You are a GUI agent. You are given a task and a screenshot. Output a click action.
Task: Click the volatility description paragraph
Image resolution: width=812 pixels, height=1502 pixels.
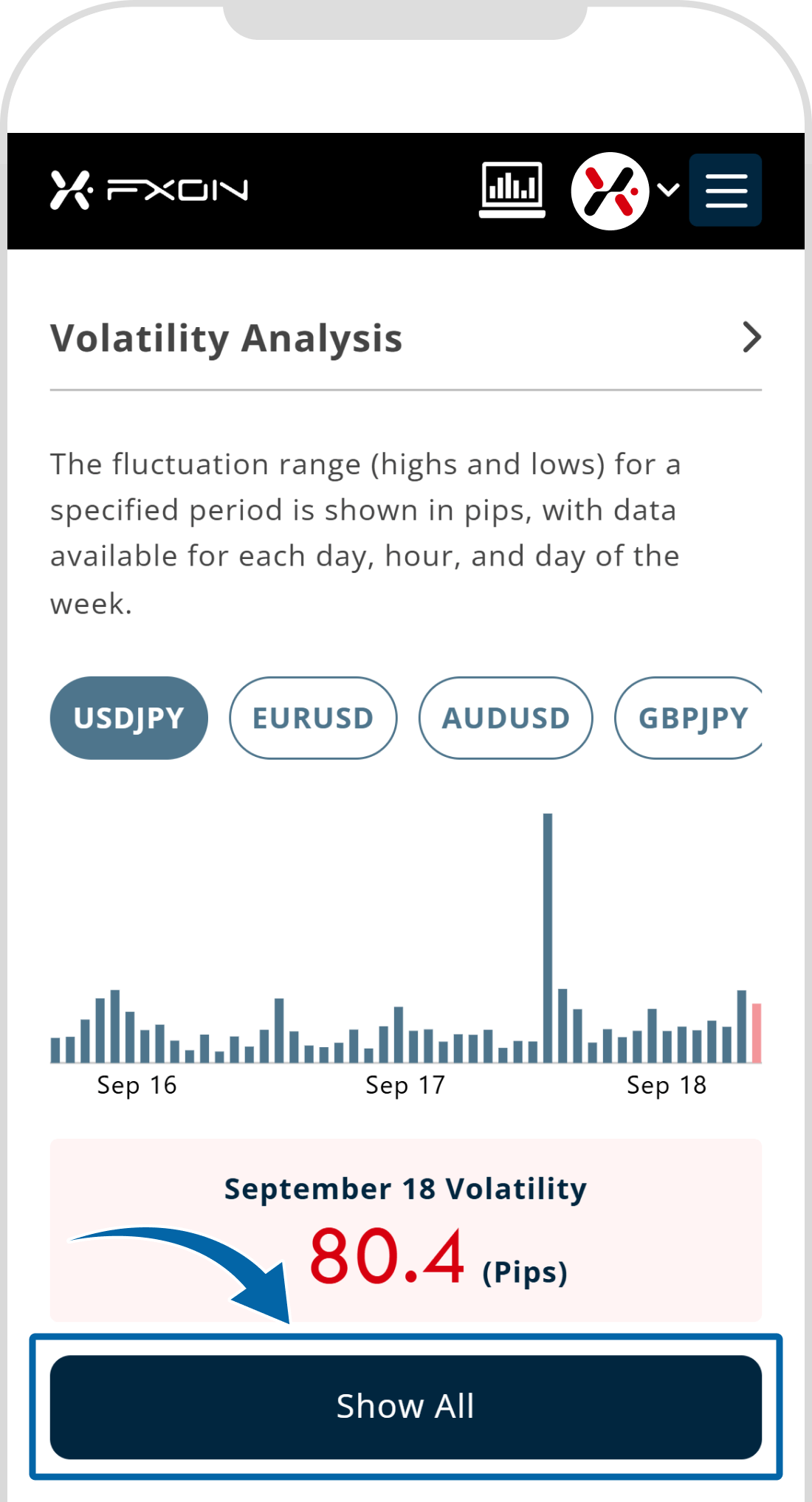[365, 533]
